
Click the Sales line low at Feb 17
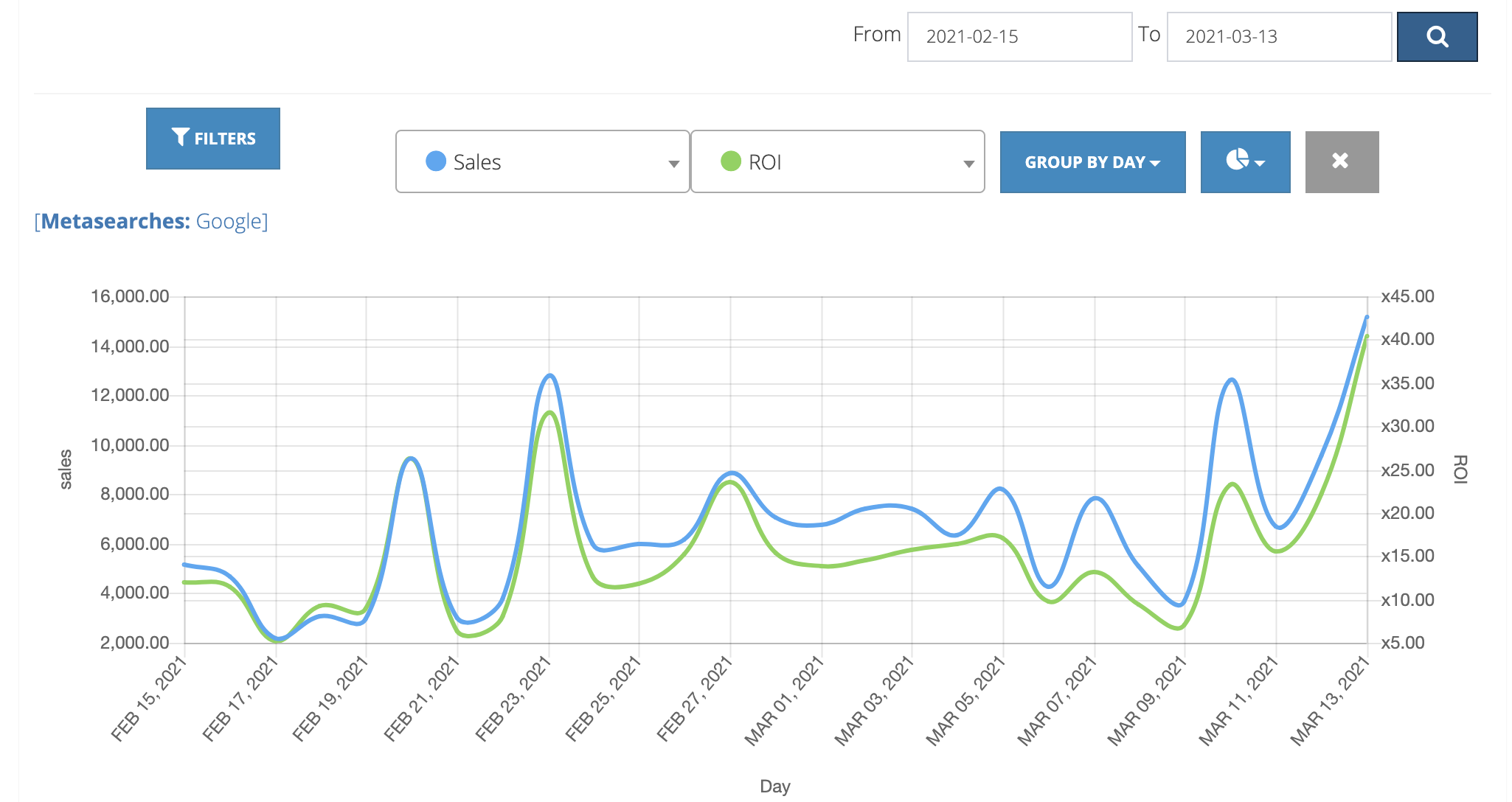point(278,638)
